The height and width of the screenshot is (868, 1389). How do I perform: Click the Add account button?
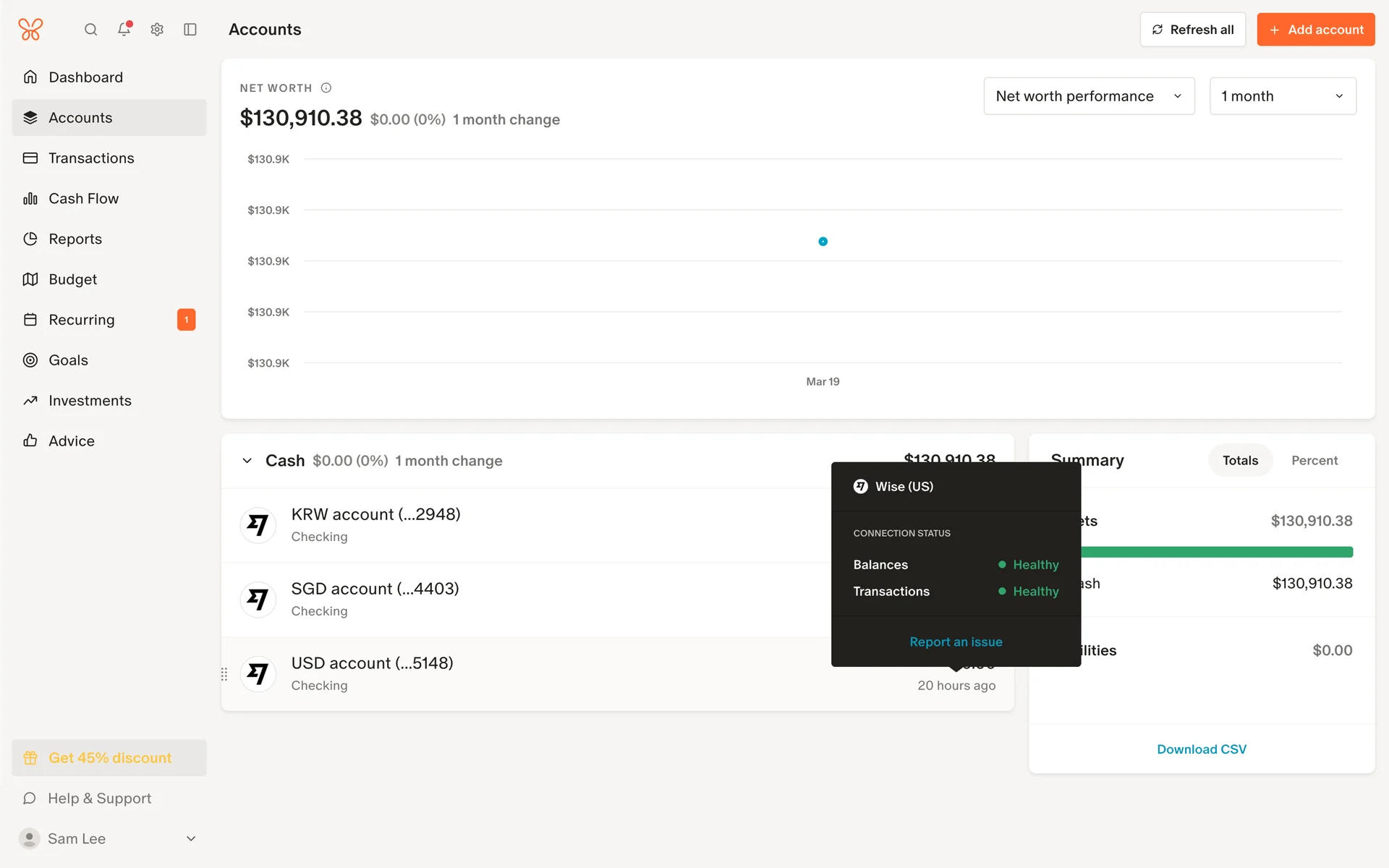1315,30
